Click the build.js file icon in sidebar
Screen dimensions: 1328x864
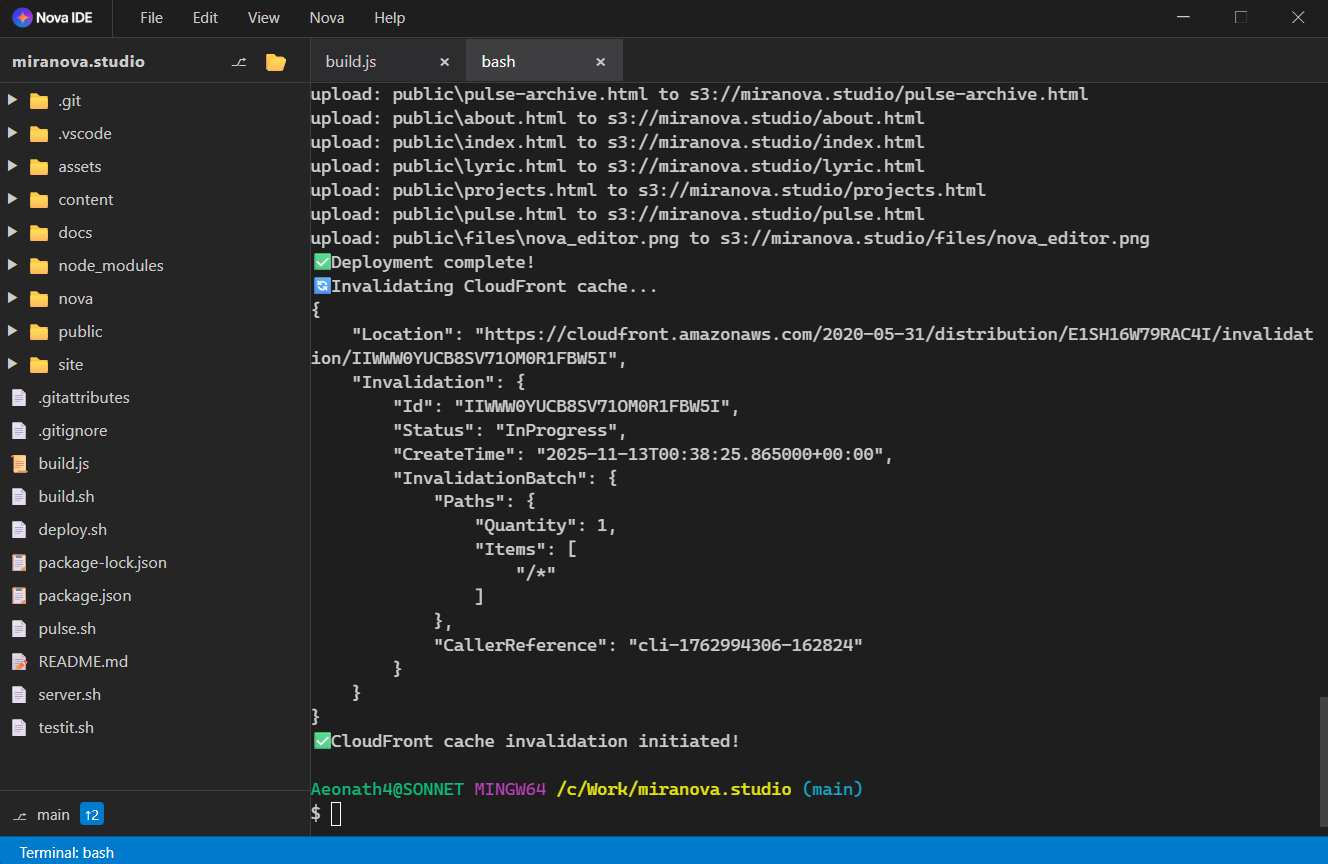coord(19,463)
